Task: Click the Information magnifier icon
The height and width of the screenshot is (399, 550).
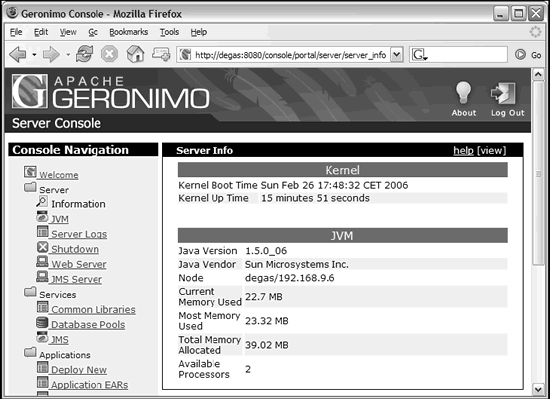Action: click(42, 202)
